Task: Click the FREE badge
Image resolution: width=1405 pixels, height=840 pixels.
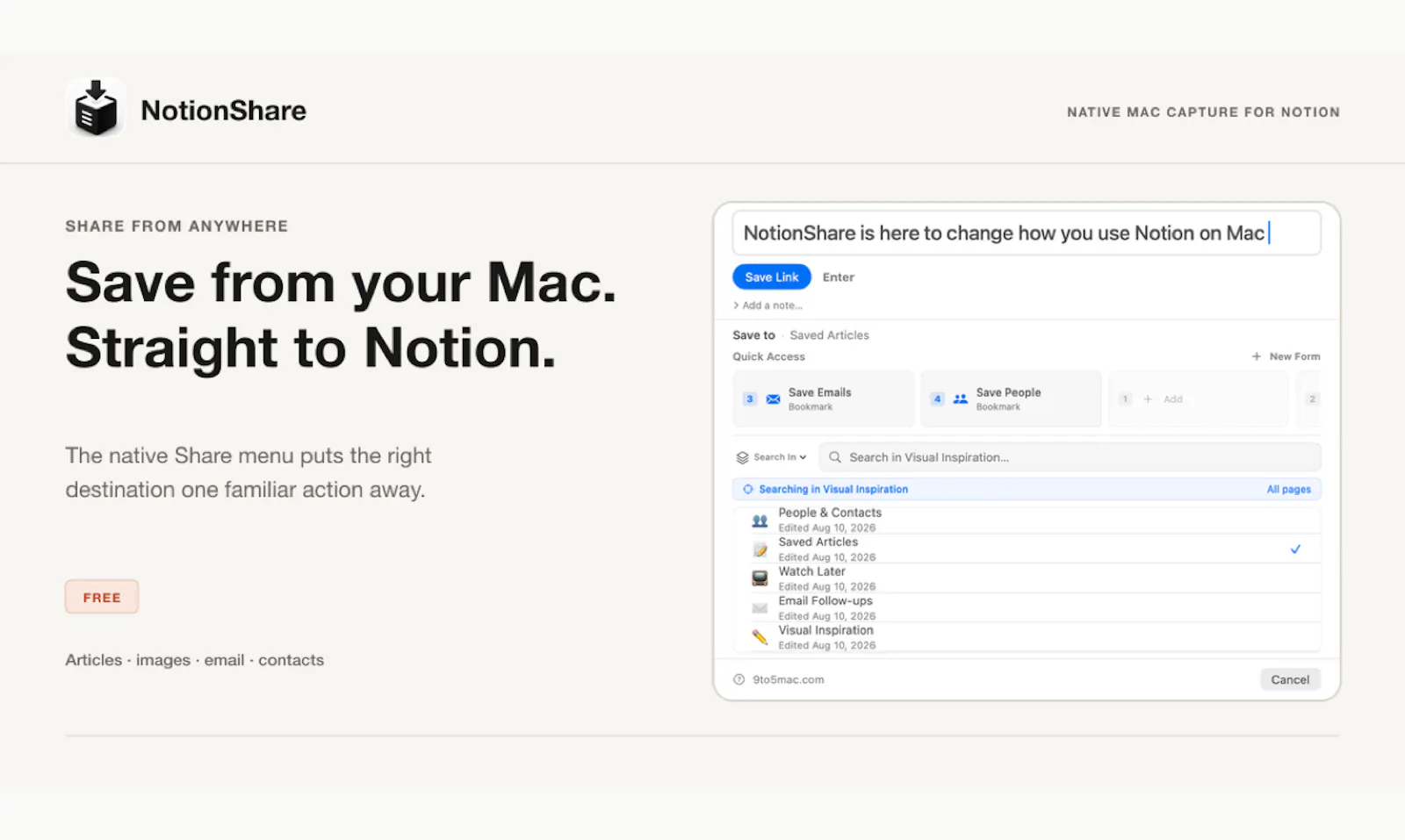Action: (x=102, y=597)
